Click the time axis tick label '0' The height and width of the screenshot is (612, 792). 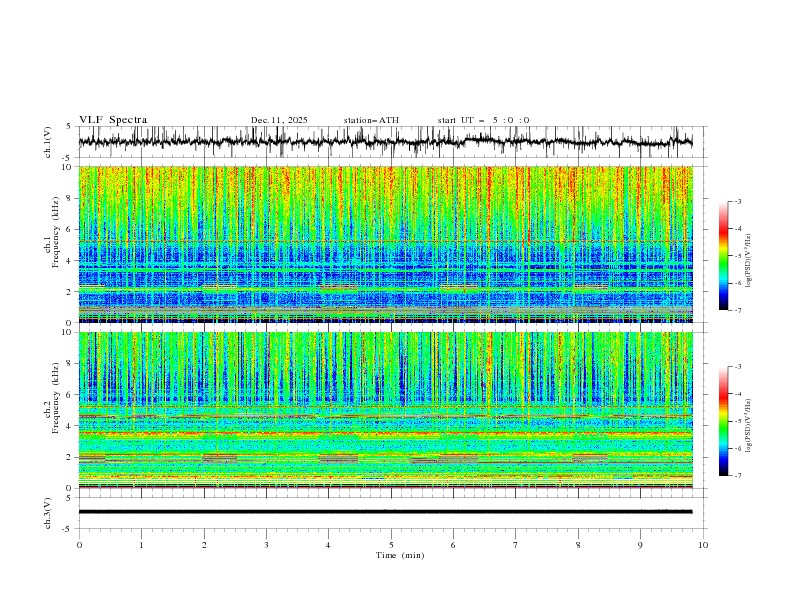coord(79,545)
